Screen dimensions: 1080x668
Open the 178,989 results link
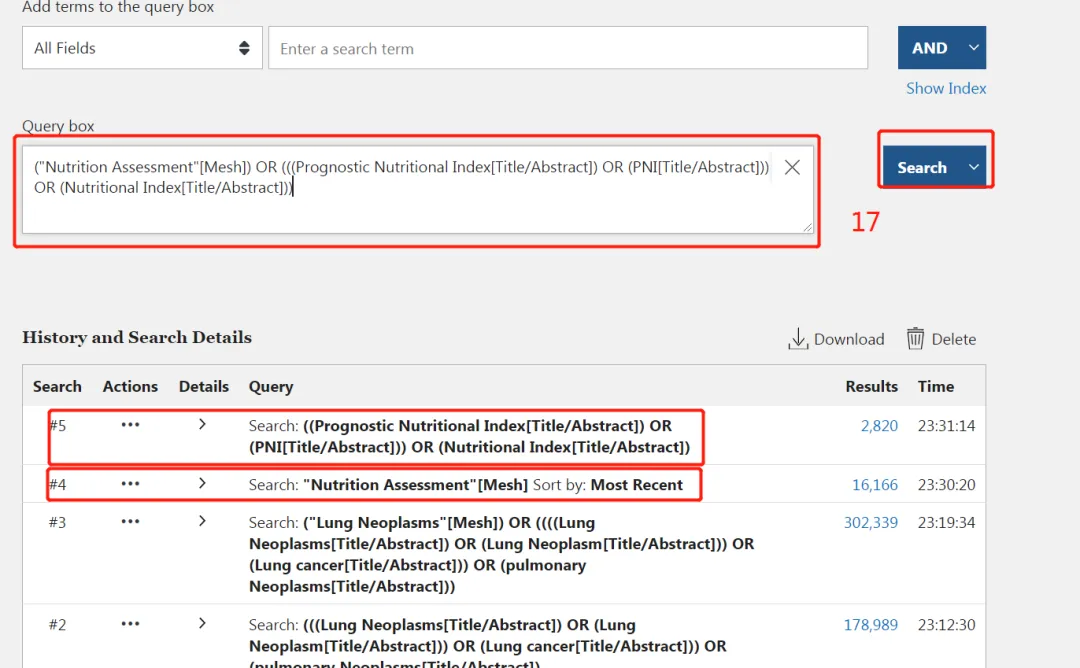tap(871, 625)
